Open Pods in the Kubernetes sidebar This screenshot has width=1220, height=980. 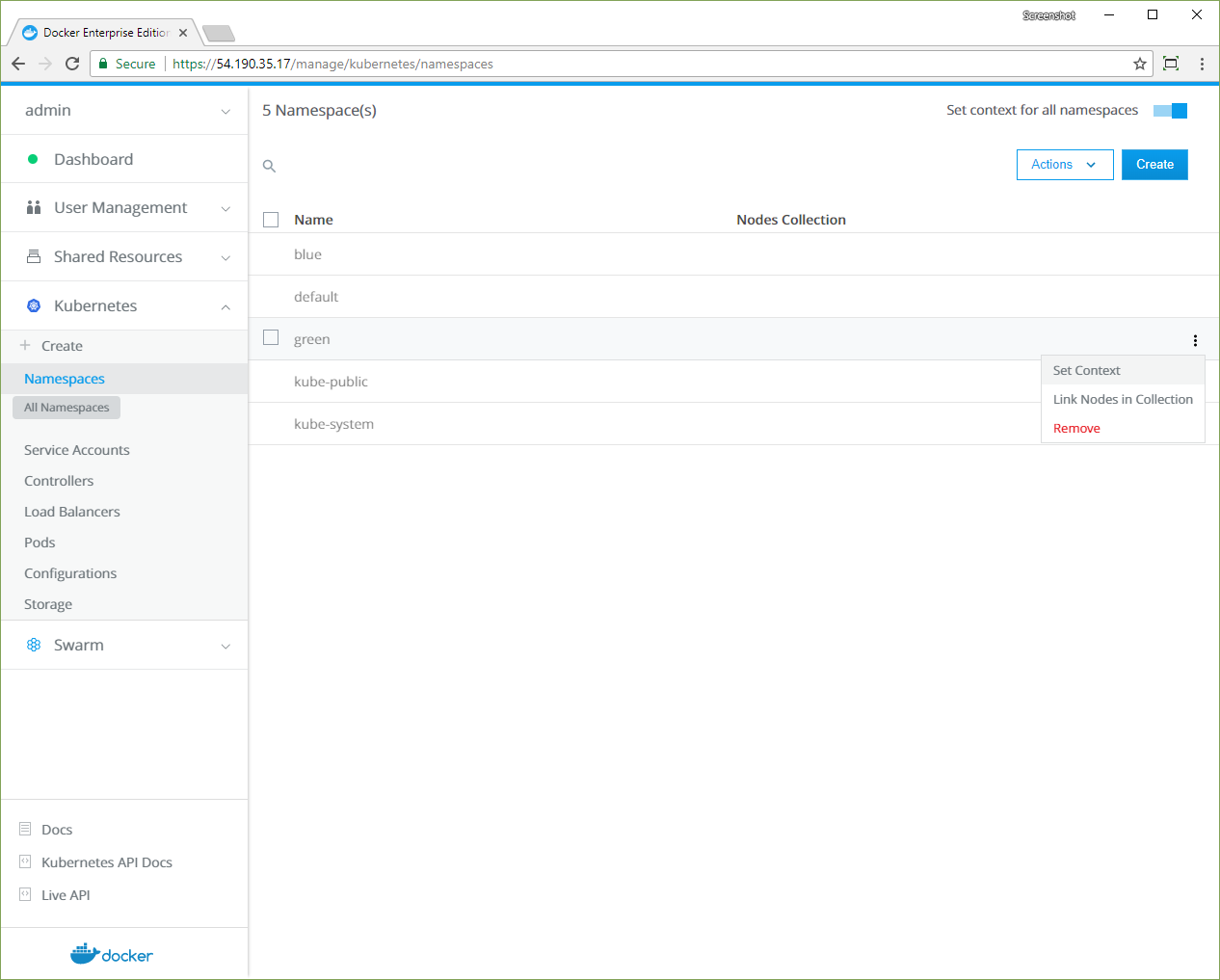point(40,543)
